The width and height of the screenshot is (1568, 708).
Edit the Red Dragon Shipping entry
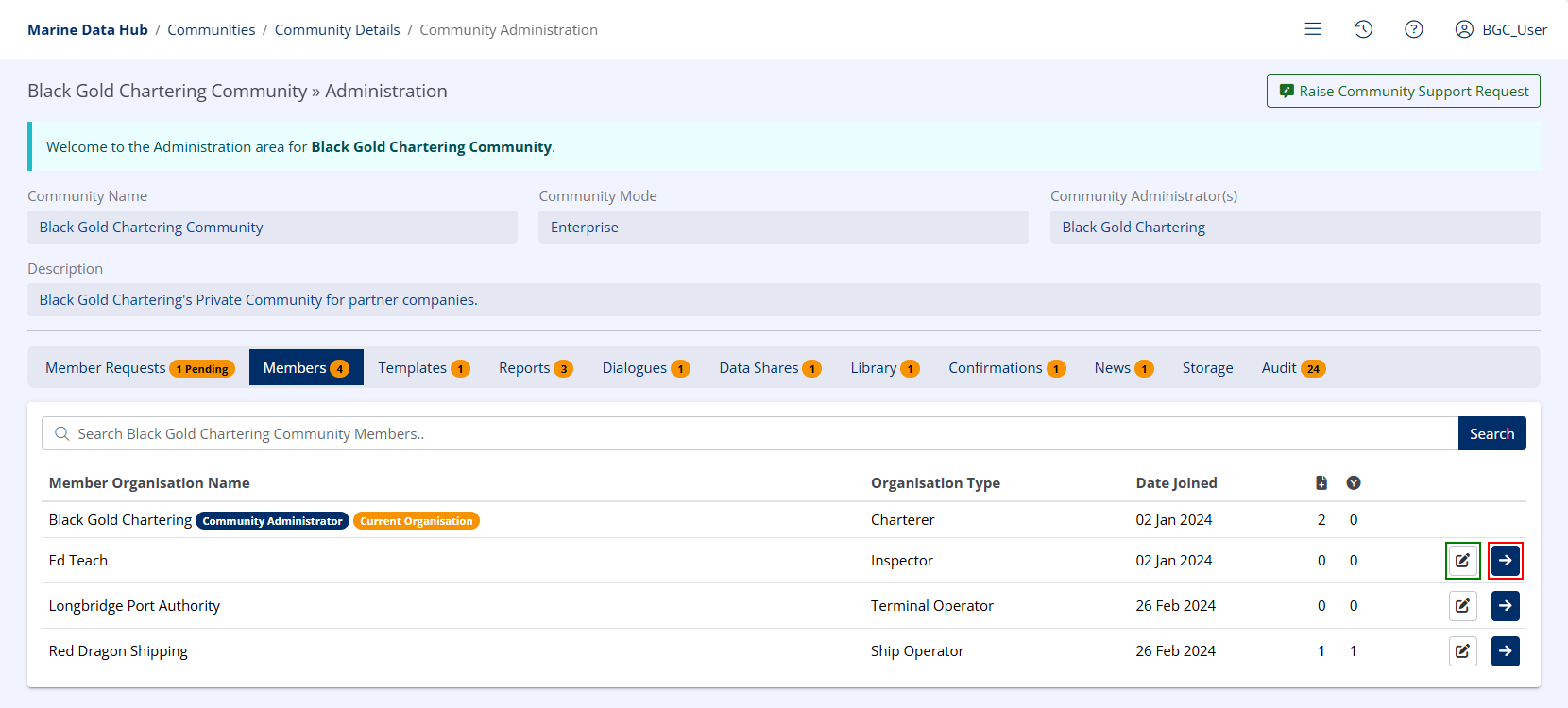(1462, 651)
